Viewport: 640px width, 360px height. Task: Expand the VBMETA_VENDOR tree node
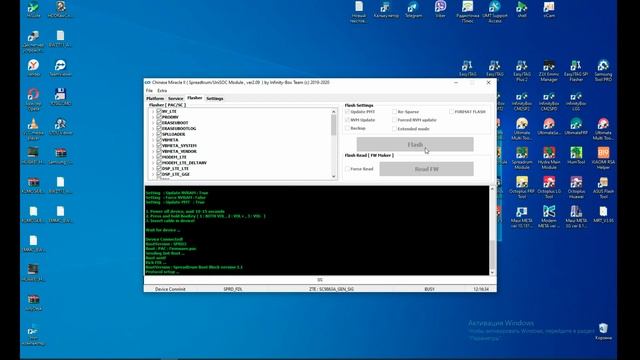[153, 151]
